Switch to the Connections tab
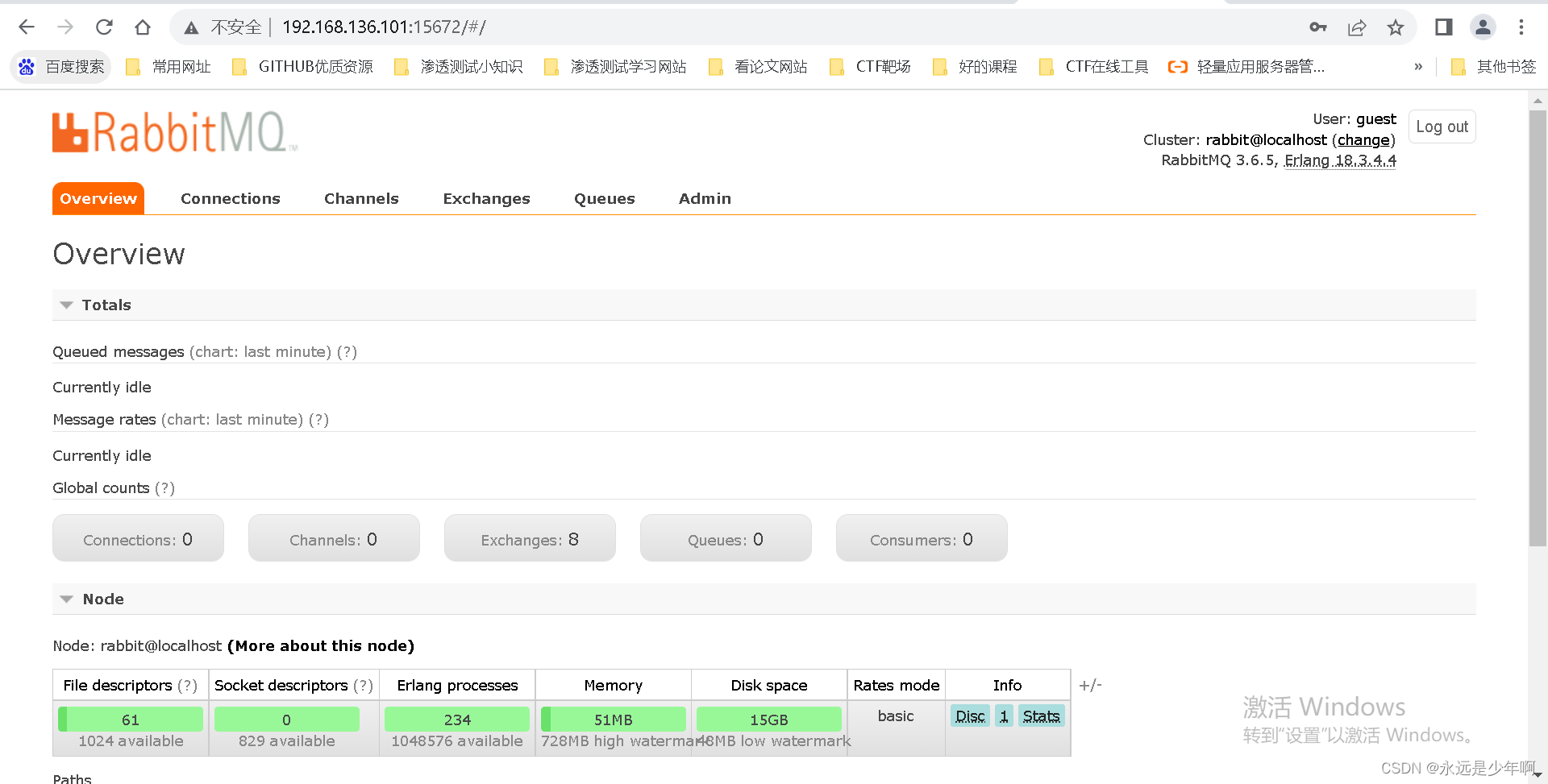Viewport: 1548px width, 784px height. pyautogui.click(x=231, y=199)
